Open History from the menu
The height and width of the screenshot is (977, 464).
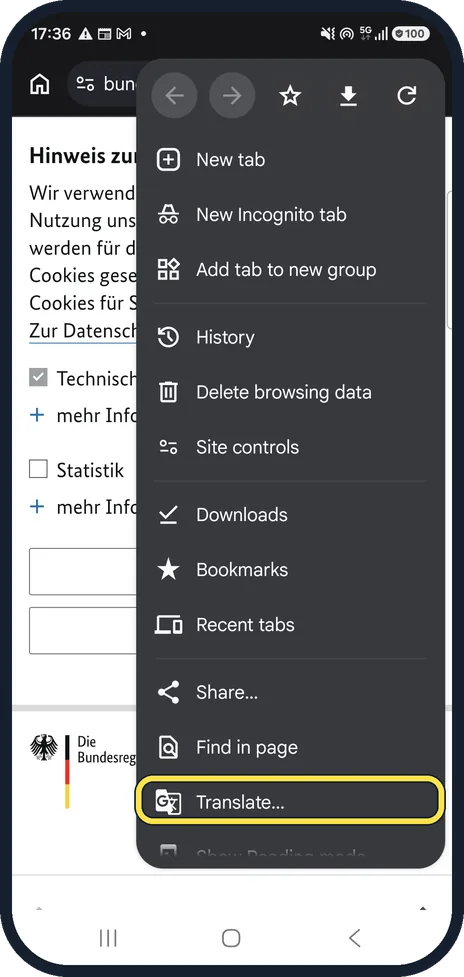(291, 338)
